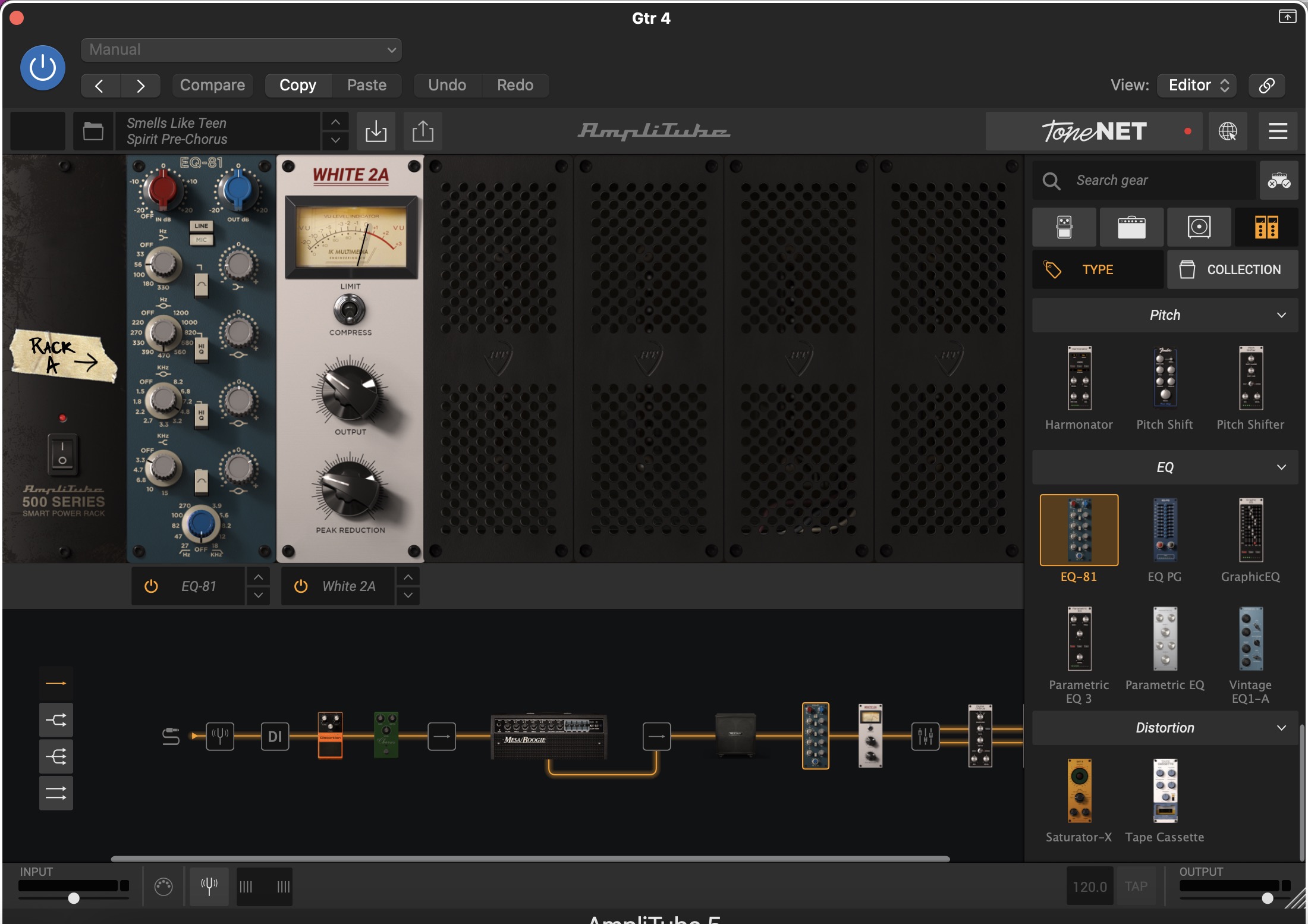Open the View Editor dropdown
This screenshot has height=924, width=1308.
pos(1197,86)
